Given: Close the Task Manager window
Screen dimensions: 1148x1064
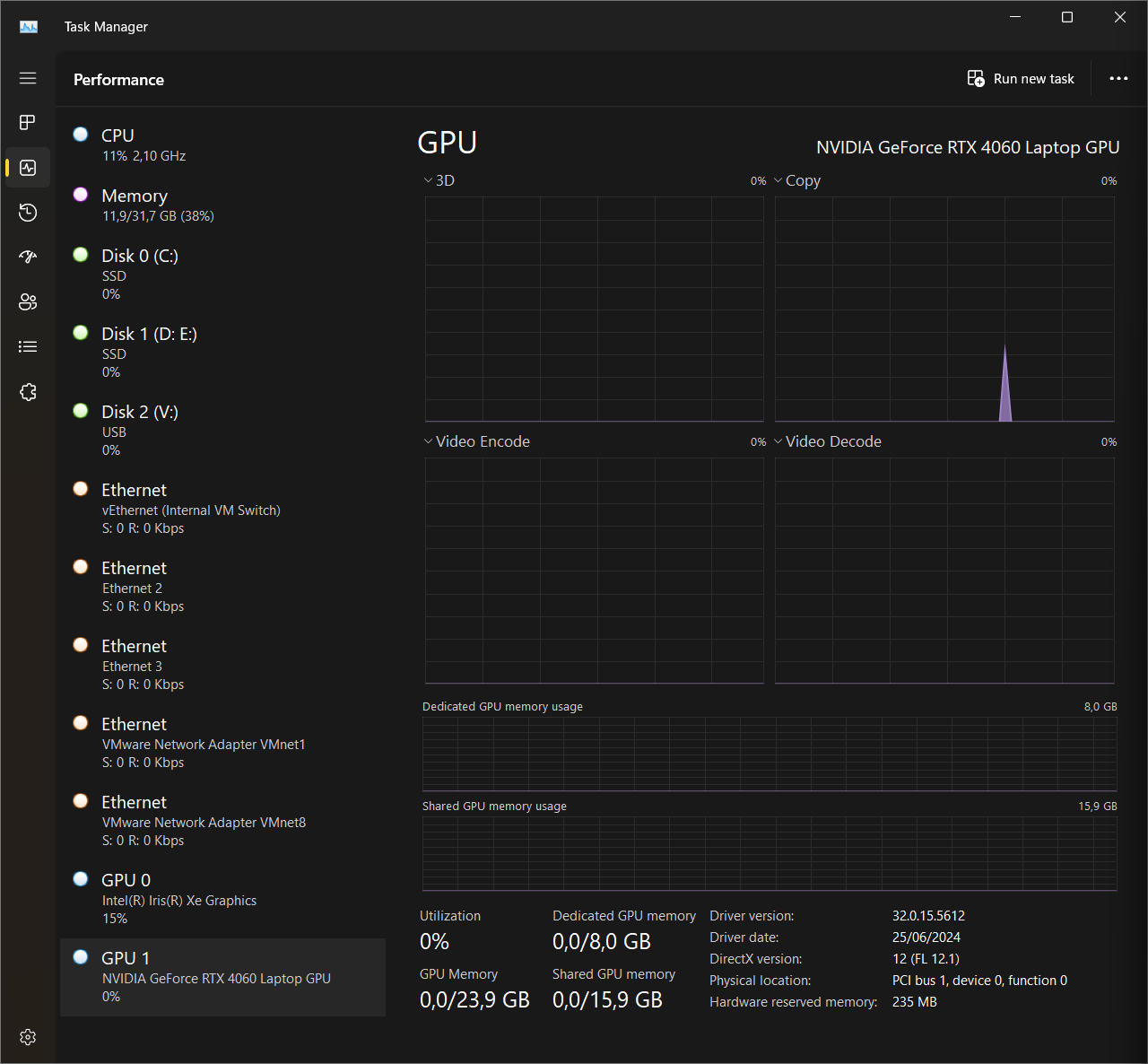Looking at the screenshot, I should click(x=1120, y=17).
